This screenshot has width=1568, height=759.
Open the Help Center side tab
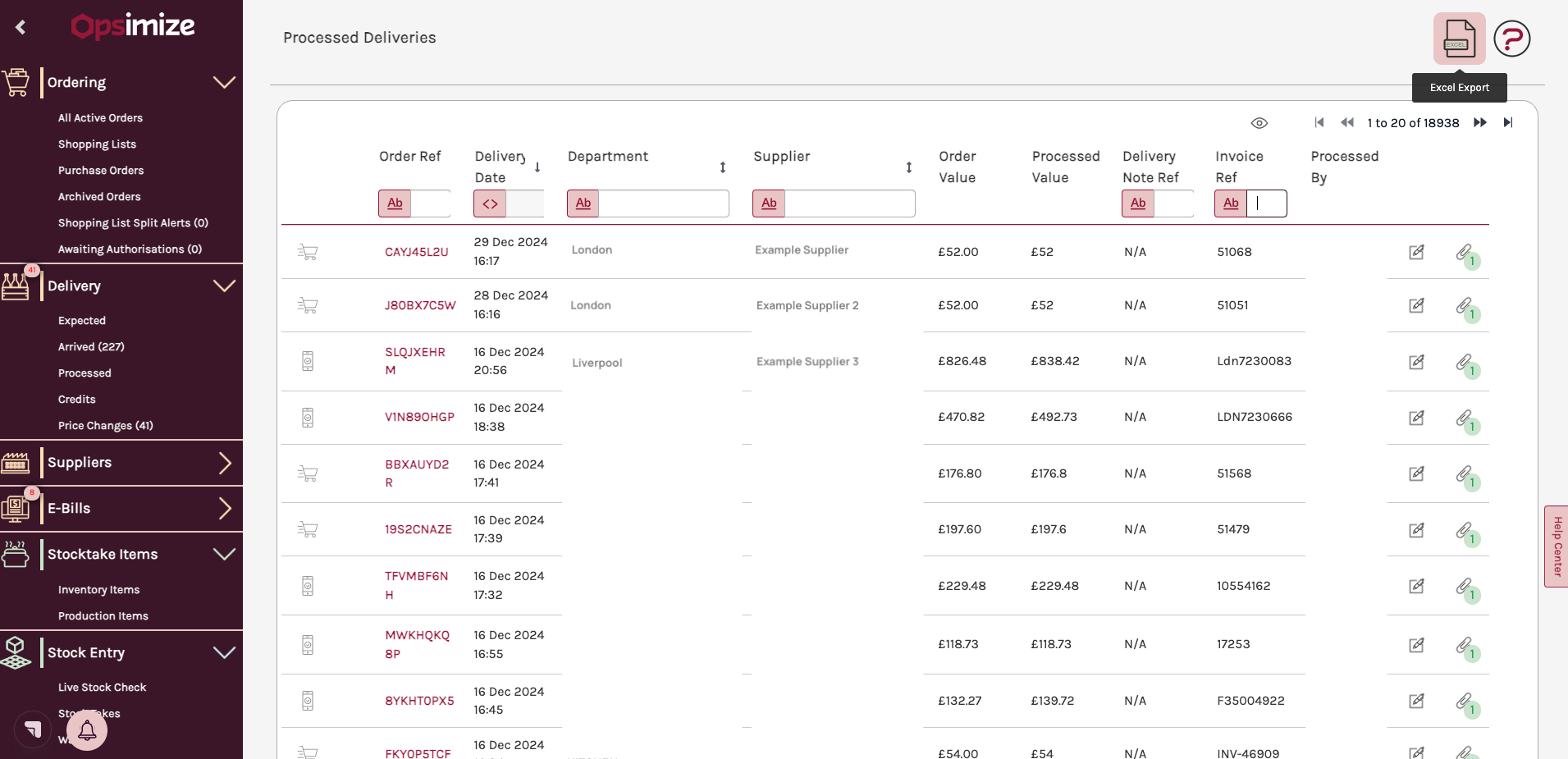(x=1557, y=546)
